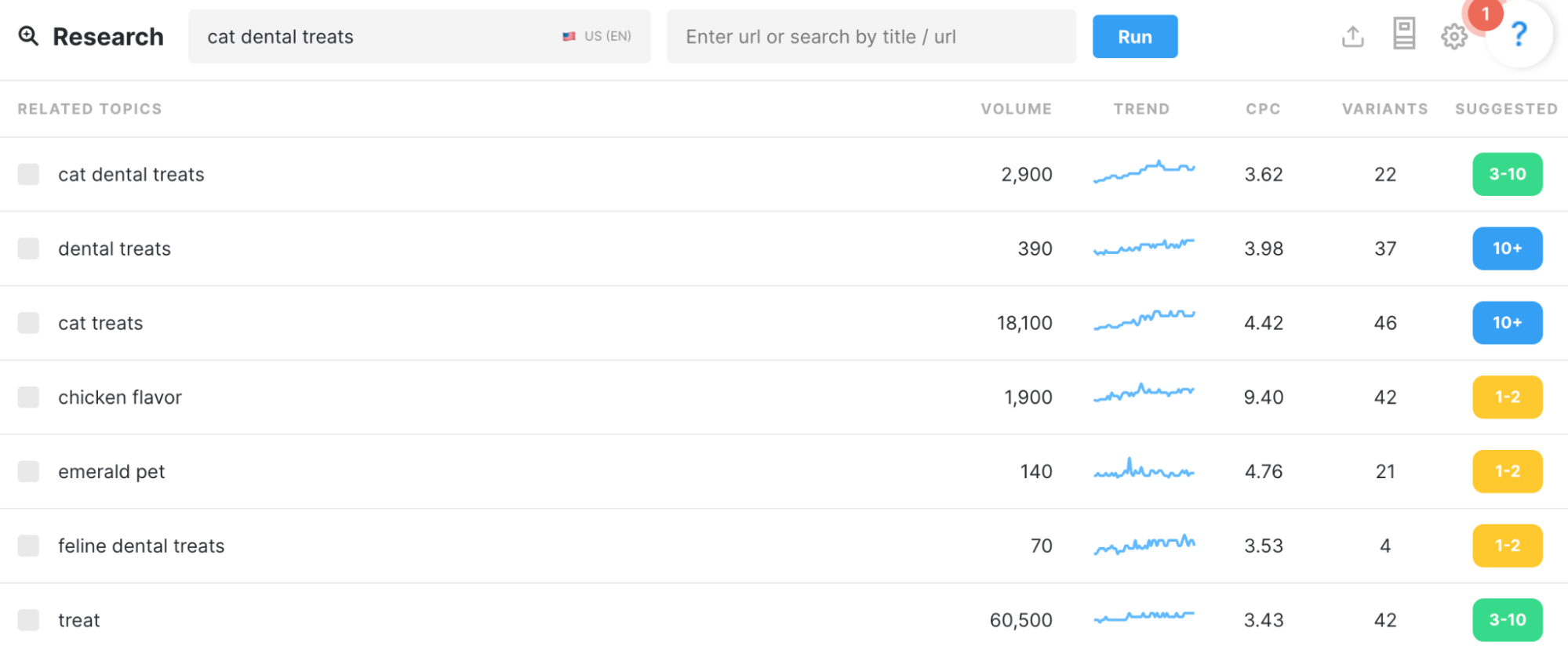Click the red notification badge
The width and height of the screenshot is (1568, 653).
click(1485, 15)
